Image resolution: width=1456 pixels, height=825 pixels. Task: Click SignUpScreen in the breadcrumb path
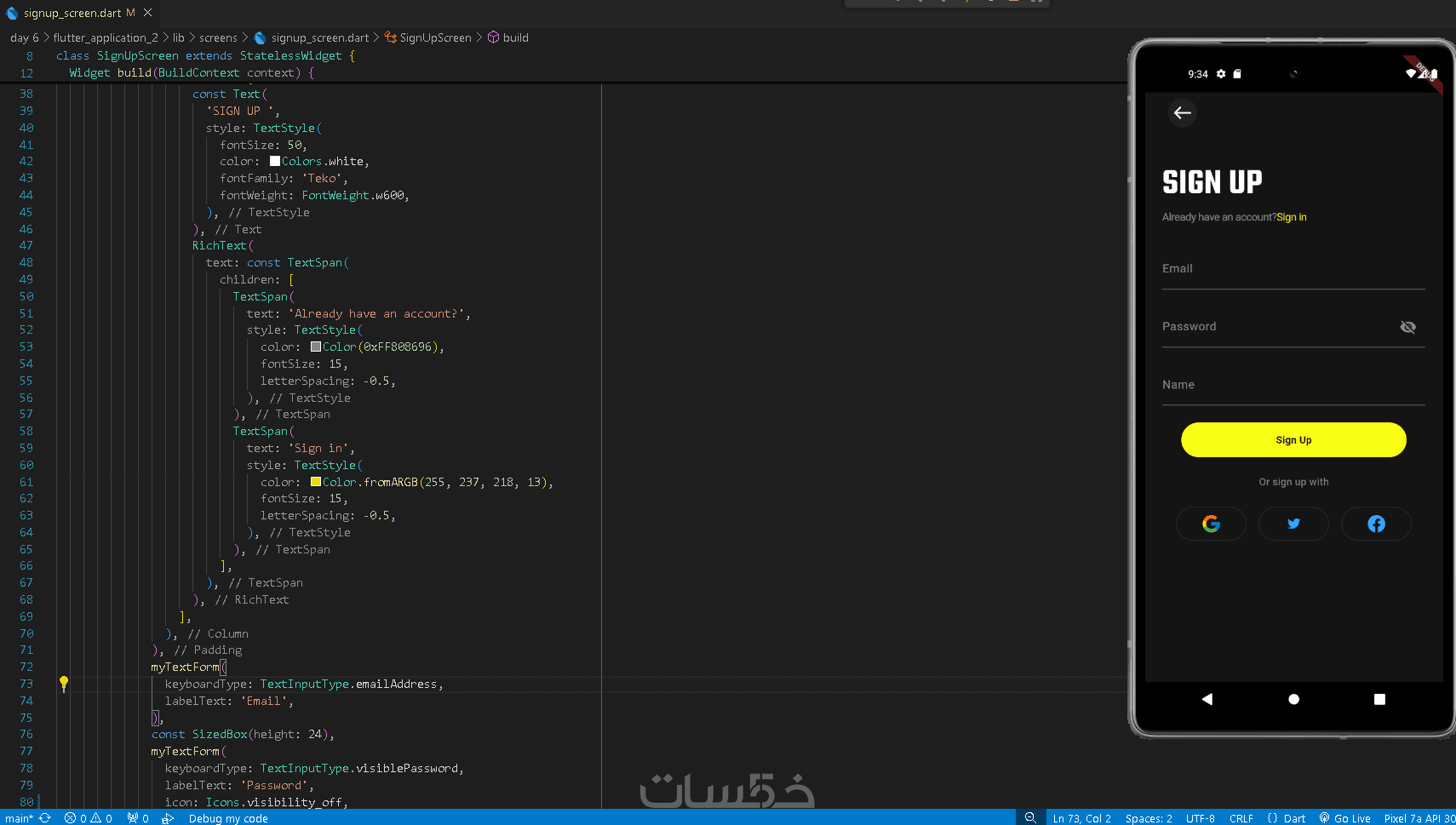pyautogui.click(x=435, y=37)
